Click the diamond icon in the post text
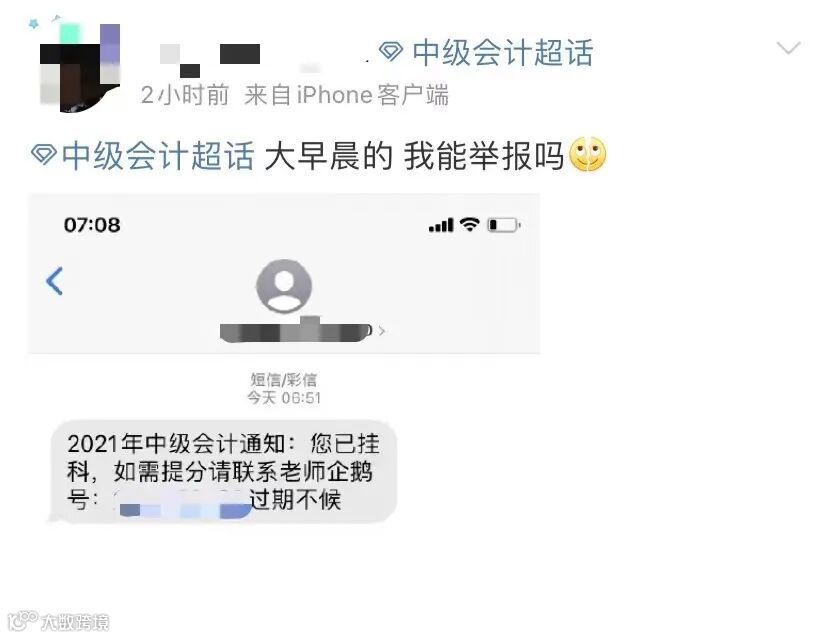The height and width of the screenshot is (638, 828). pyautogui.click(x=44, y=154)
